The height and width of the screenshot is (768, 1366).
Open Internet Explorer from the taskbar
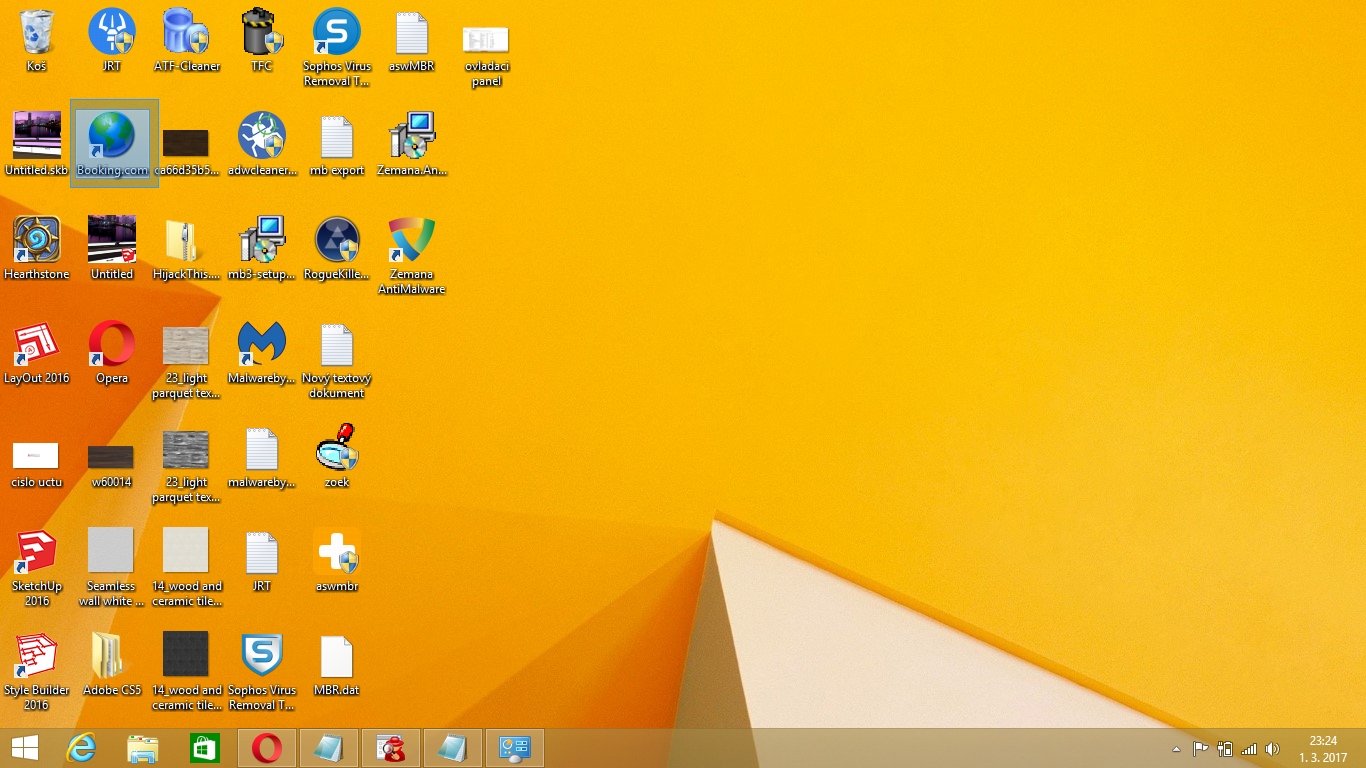coord(81,748)
